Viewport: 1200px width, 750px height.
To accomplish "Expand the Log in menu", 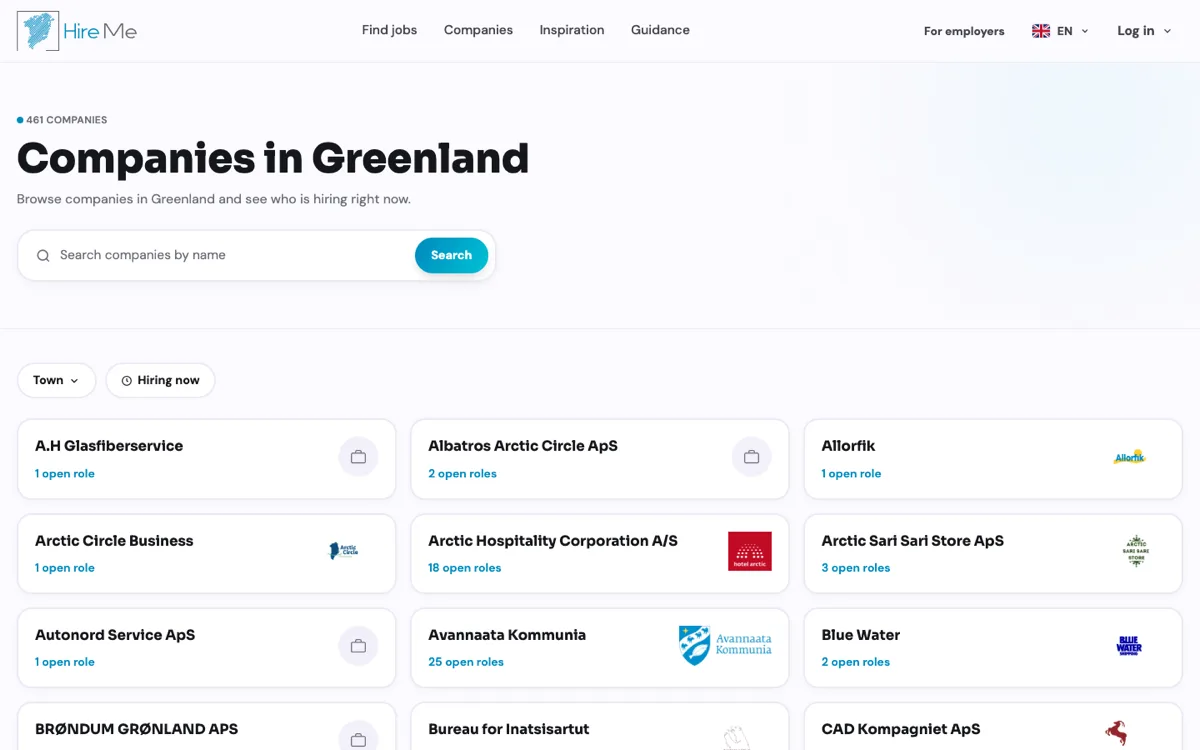I will click(x=1144, y=31).
